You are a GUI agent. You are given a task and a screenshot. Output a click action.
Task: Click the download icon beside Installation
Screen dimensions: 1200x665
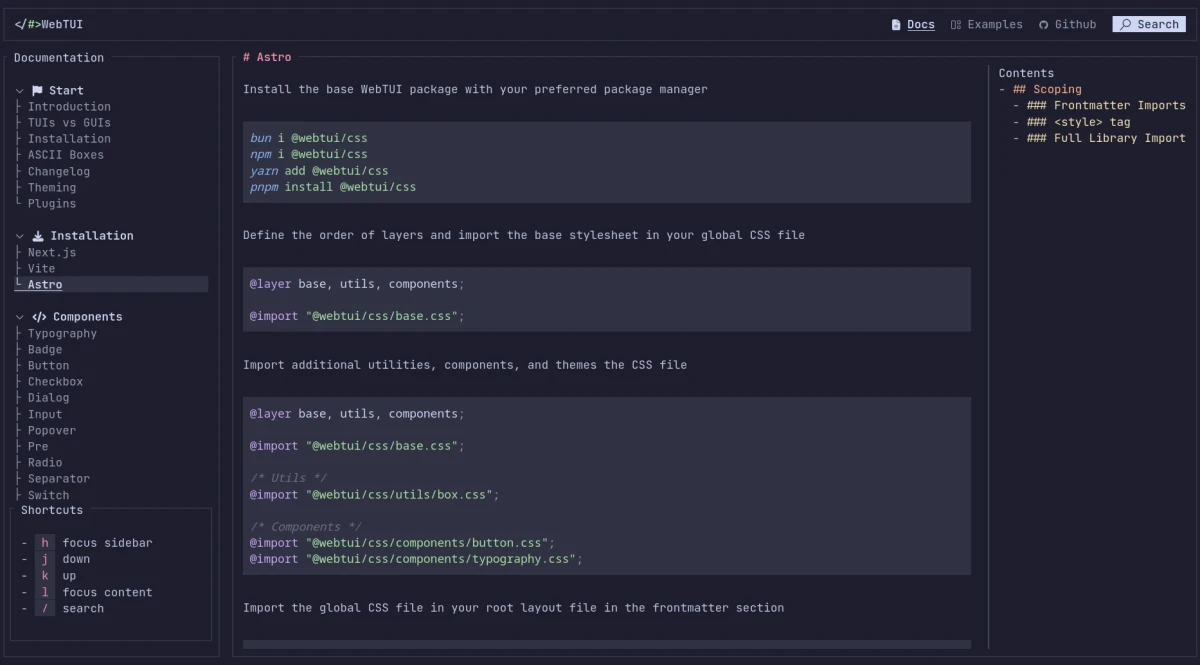38,236
